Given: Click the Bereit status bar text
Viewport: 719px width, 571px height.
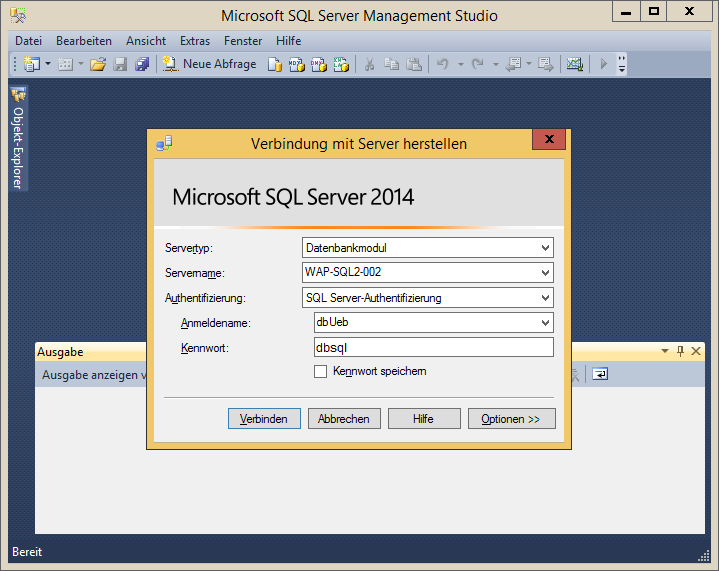Looking at the screenshot, I should [27, 552].
